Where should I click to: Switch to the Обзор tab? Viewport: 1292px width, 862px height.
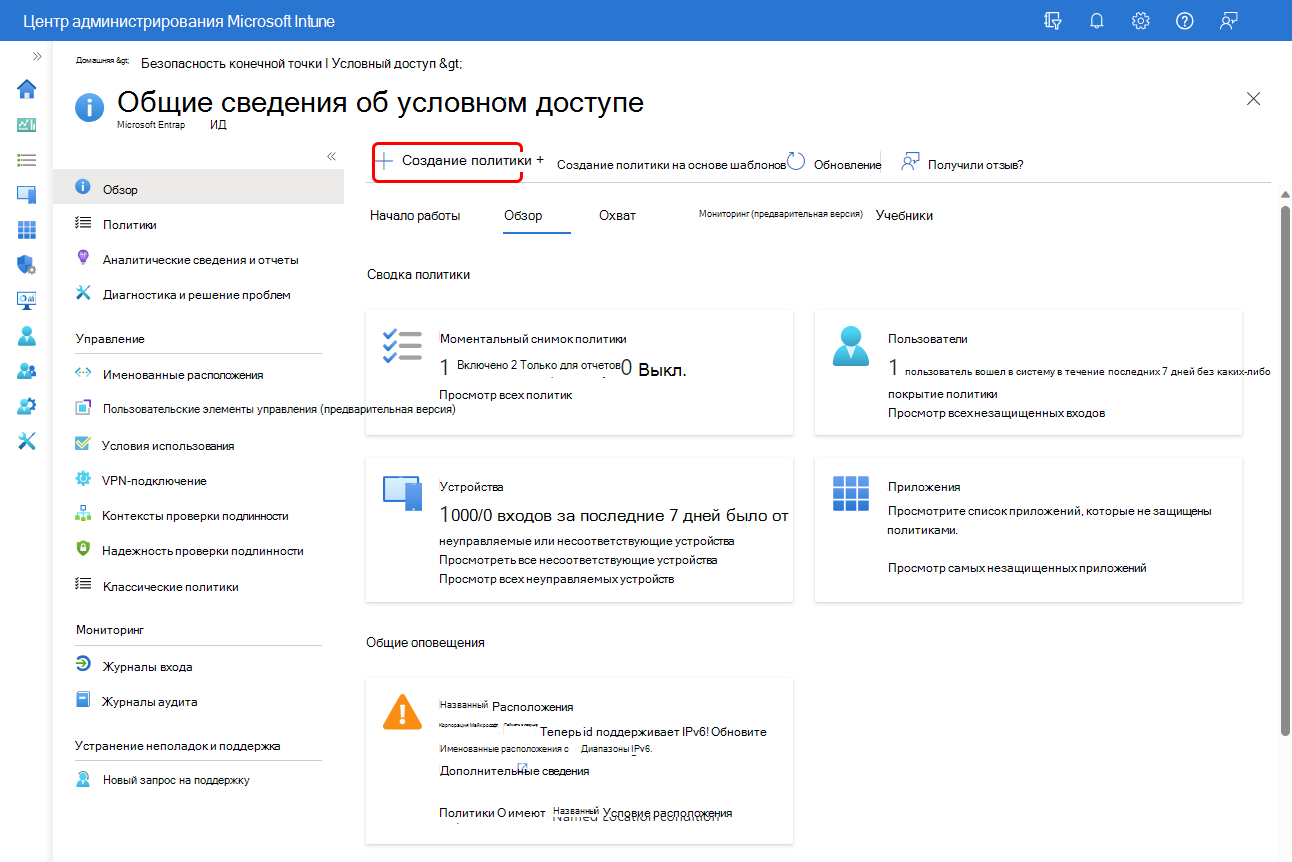[523, 215]
